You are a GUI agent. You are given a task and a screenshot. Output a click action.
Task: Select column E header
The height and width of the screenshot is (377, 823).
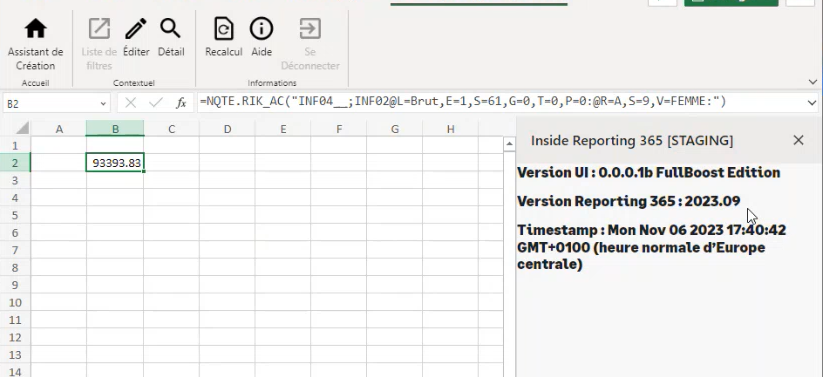tap(283, 129)
